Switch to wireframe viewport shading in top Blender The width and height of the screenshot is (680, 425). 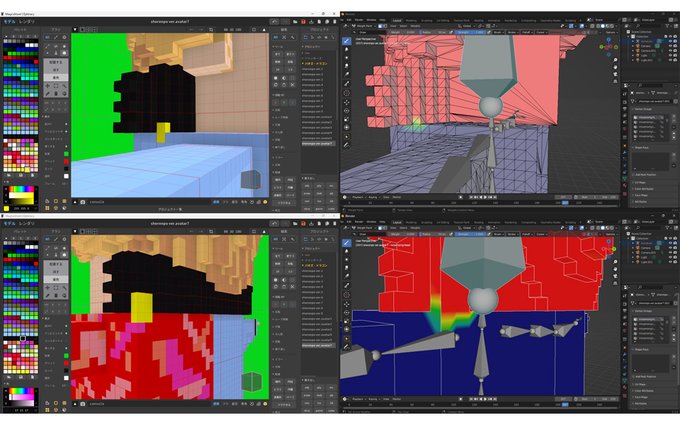(x=598, y=26)
